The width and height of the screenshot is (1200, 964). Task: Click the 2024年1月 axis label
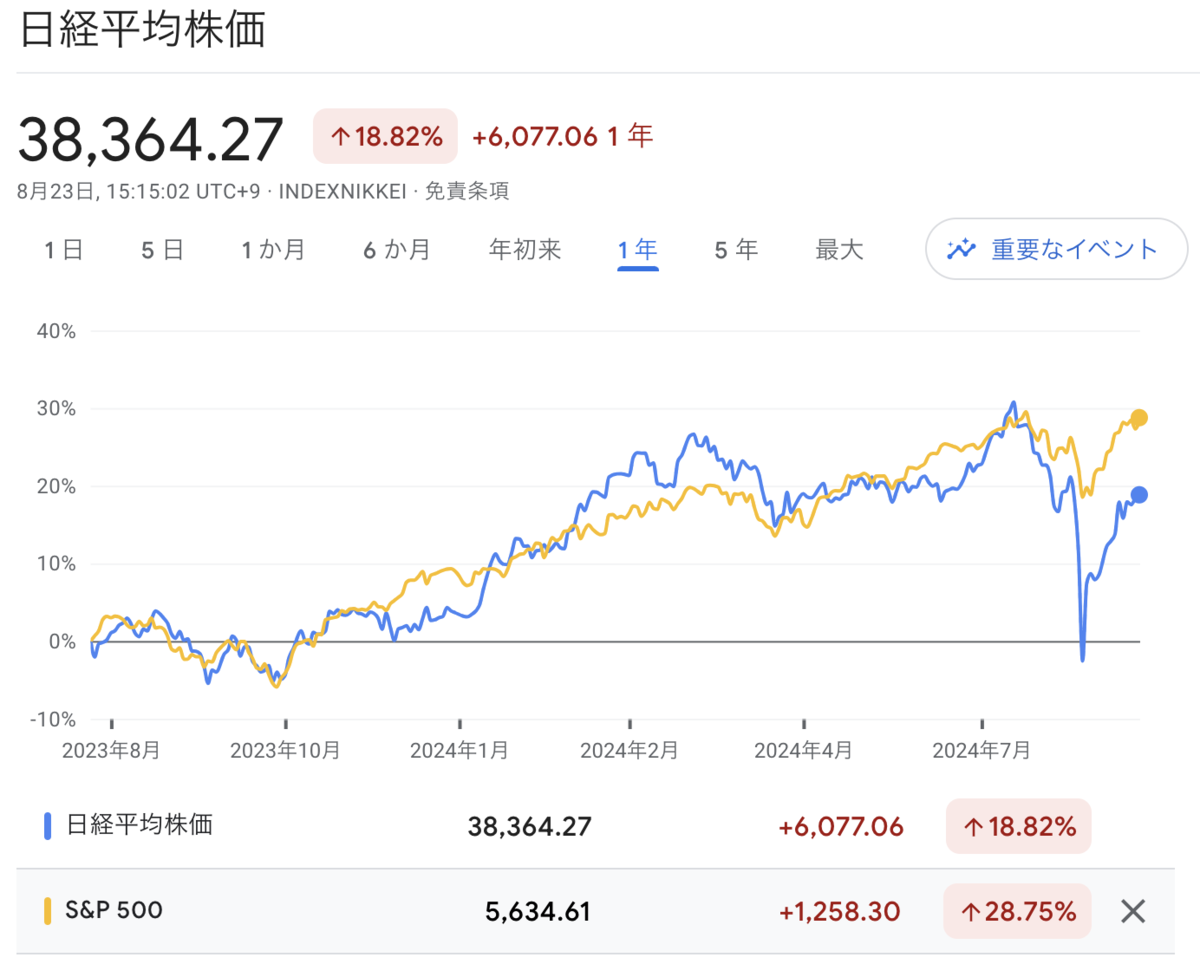coord(460,750)
